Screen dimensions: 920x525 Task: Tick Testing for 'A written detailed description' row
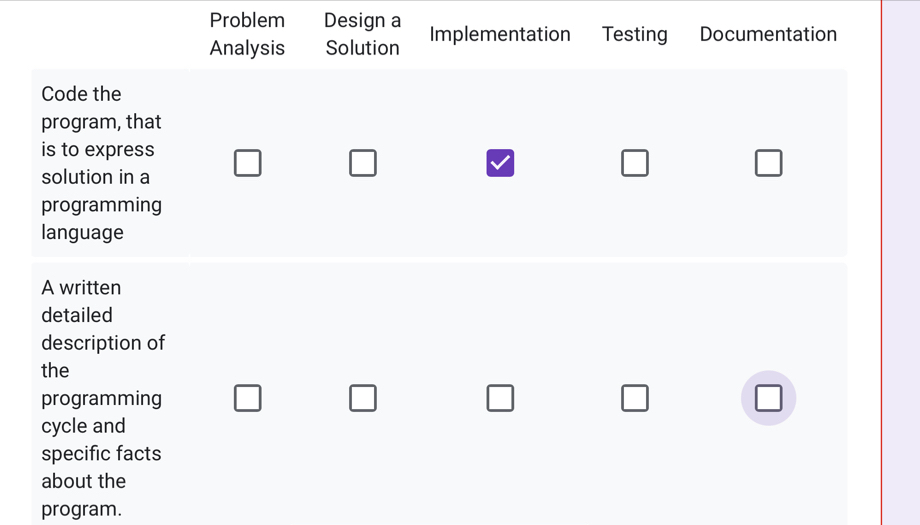634,398
